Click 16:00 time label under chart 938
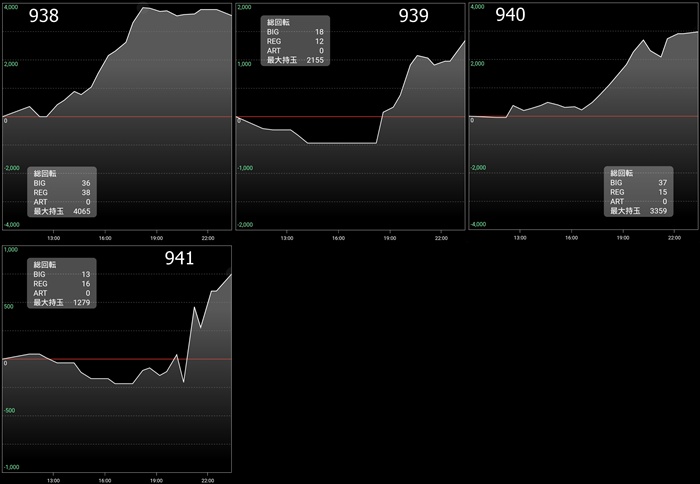Image resolution: width=700 pixels, height=484 pixels. (x=105, y=238)
